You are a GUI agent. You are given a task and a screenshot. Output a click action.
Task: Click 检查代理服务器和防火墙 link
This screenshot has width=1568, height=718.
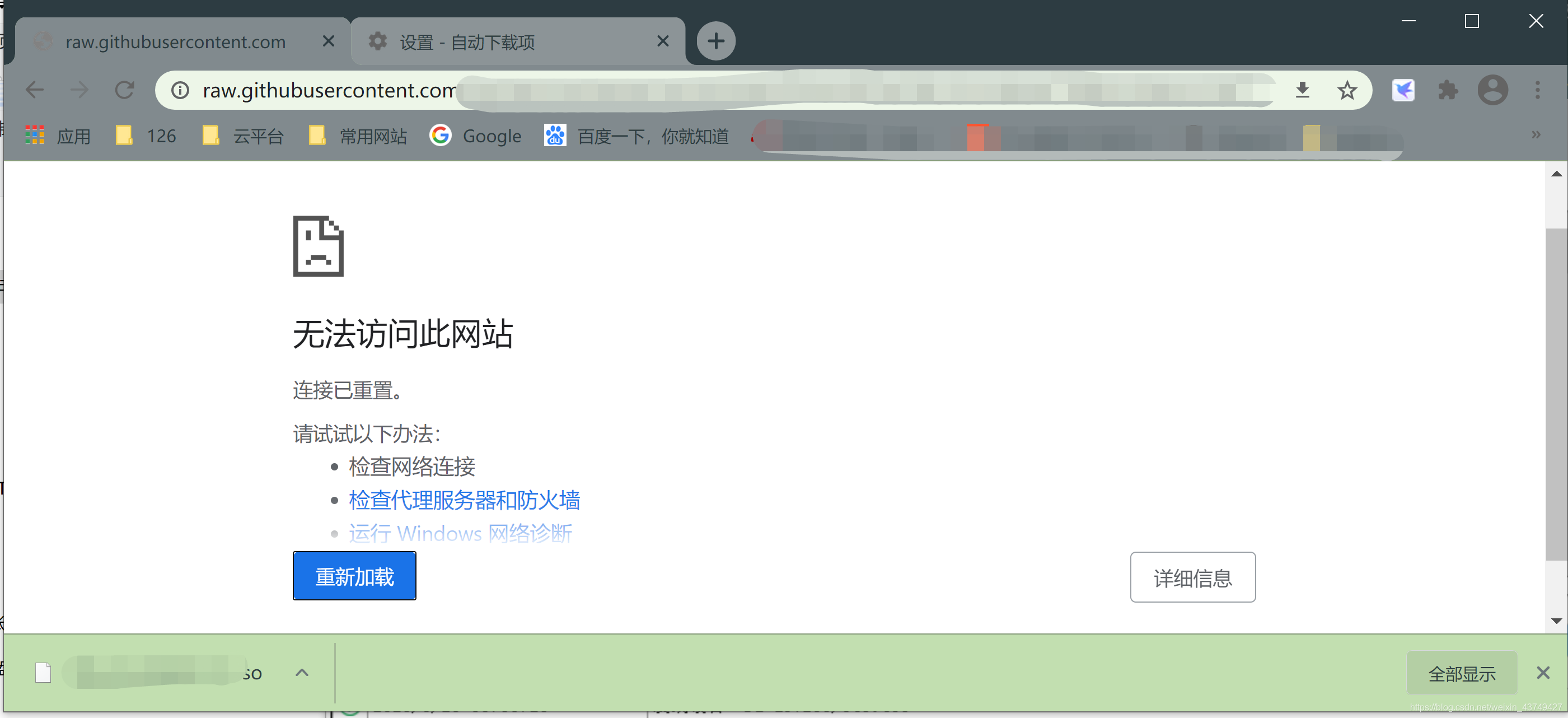tap(464, 500)
